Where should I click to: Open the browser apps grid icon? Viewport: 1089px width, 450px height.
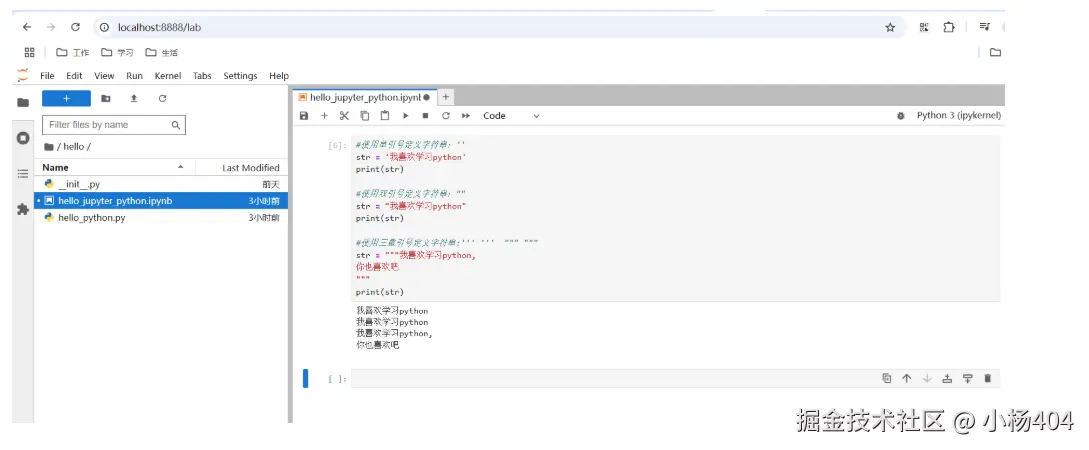click(29, 52)
